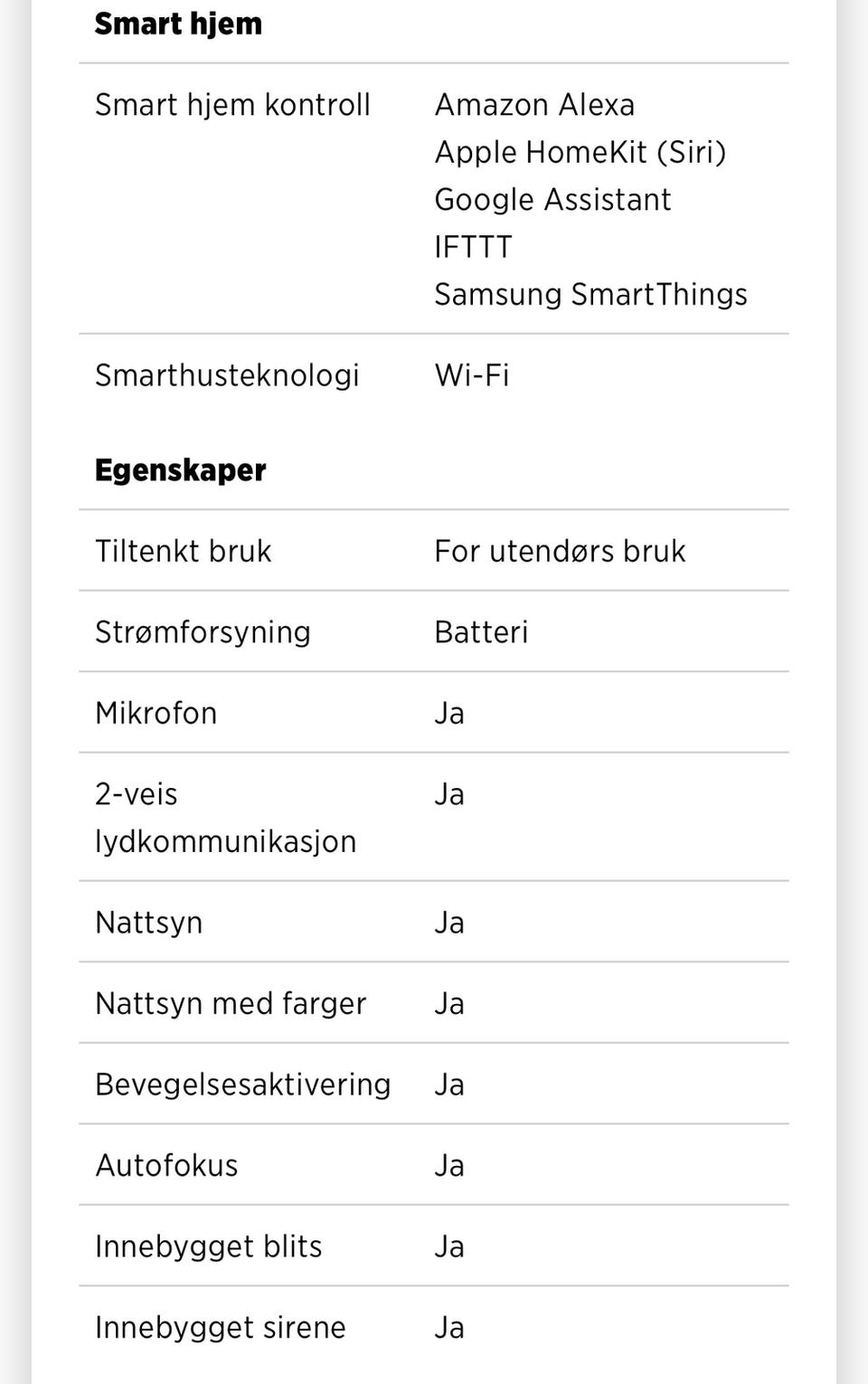Click the Smart hjem kontroll label
This screenshot has height=1384, width=868.
(x=232, y=105)
